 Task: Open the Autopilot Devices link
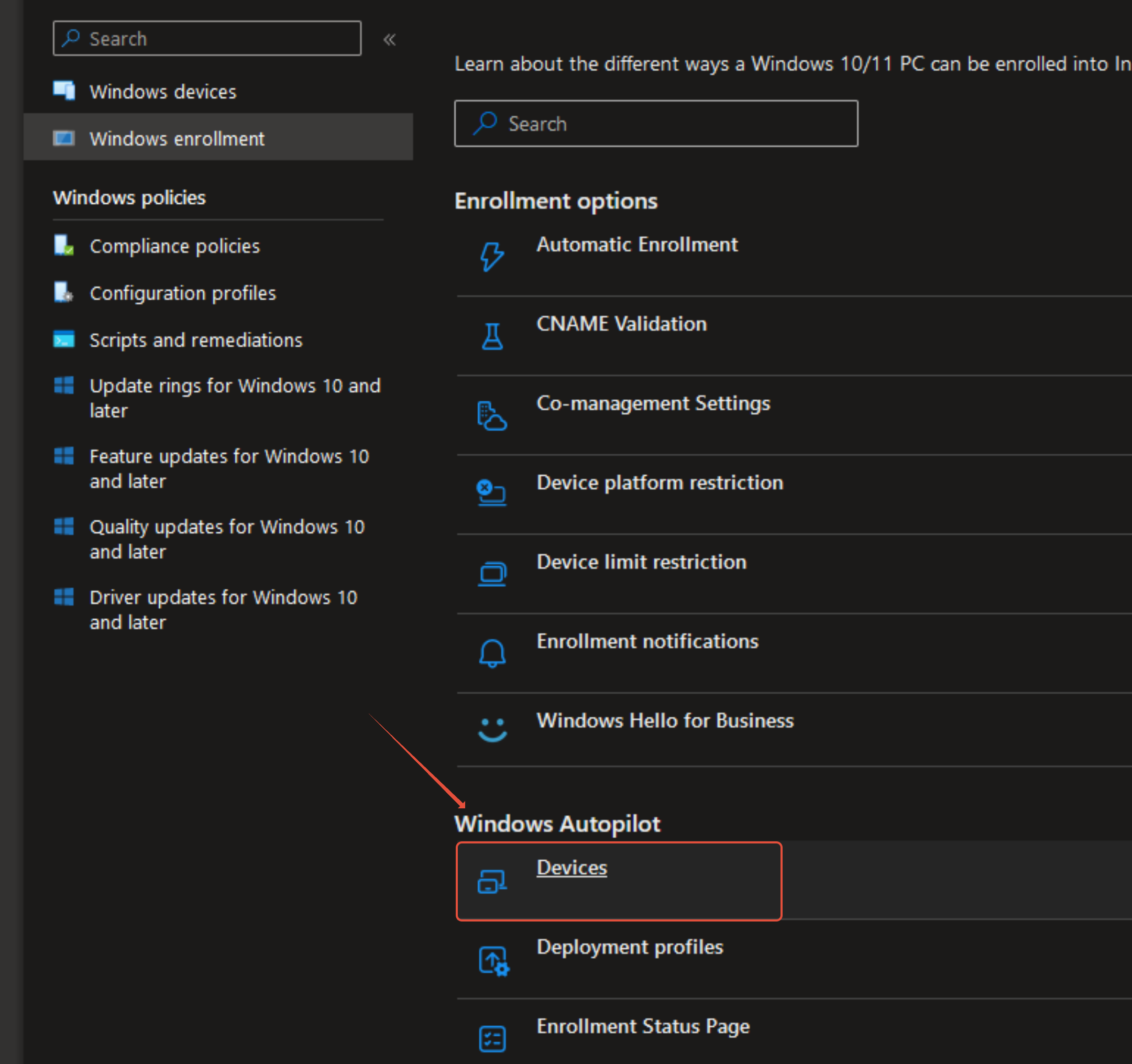[572, 868]
